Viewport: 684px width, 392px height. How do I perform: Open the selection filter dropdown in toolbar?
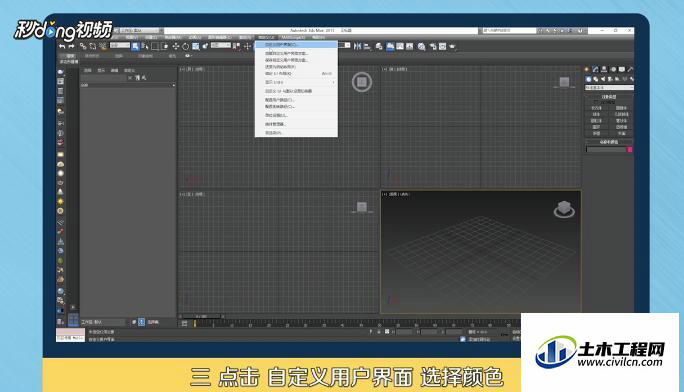point(120,45)
